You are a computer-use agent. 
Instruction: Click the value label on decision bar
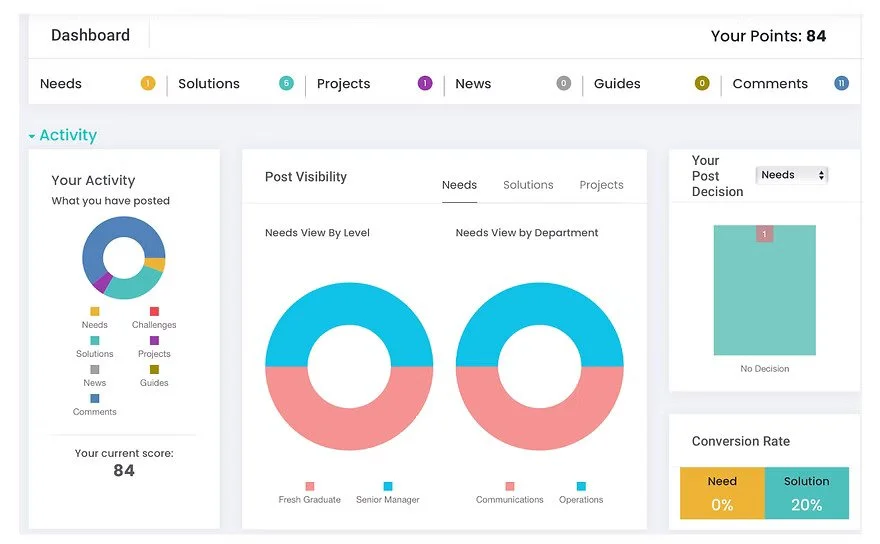(x=764, y=234)
